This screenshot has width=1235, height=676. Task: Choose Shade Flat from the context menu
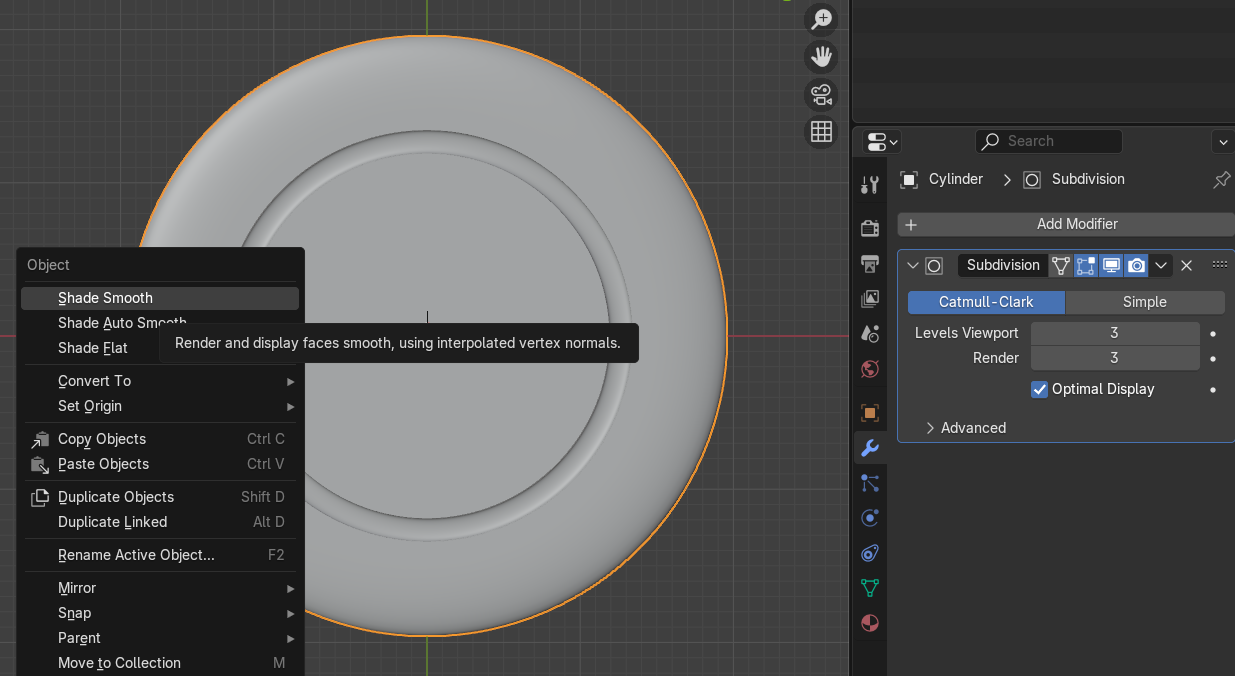pos(93,348)
